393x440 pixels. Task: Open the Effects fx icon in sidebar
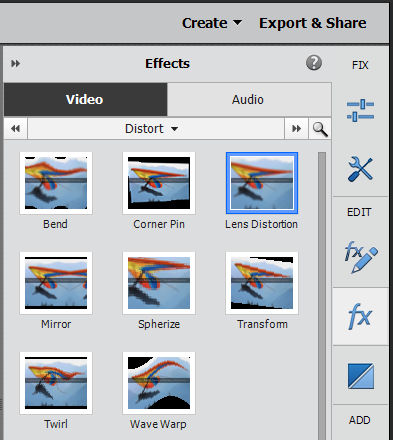tap(360, 316)
